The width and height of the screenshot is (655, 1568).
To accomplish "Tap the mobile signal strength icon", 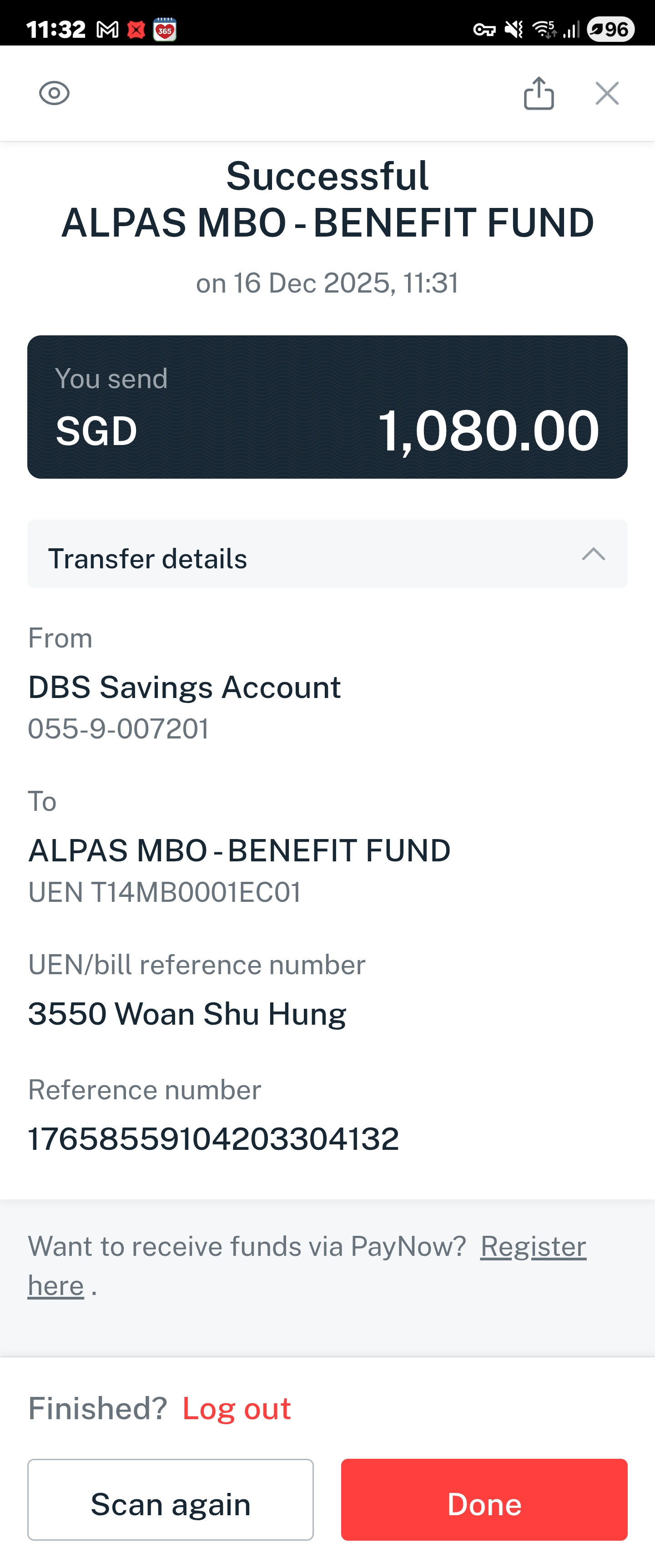I will 571,29.
